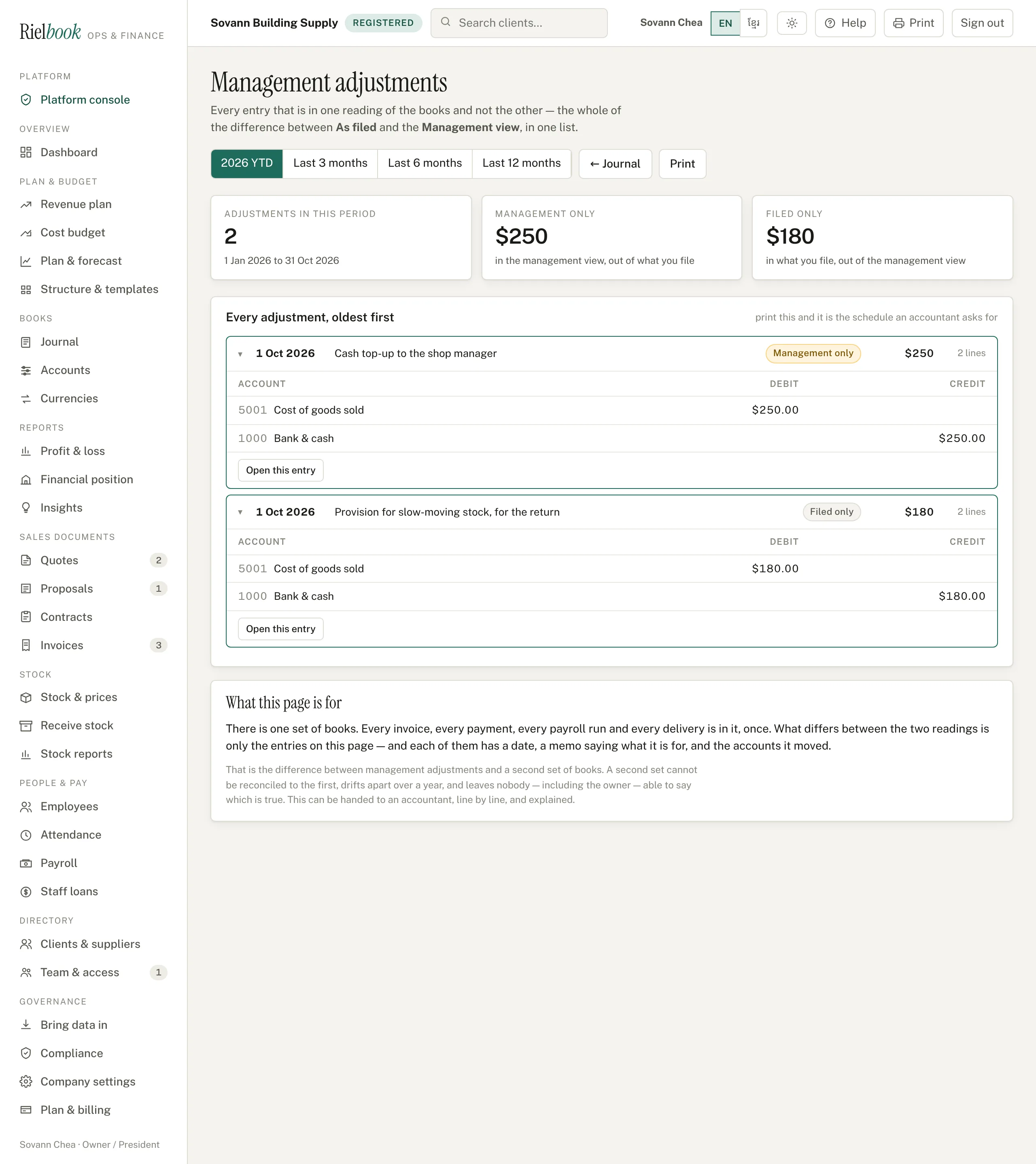Screen dimensions: 1036x1164
Task: Open Quotes in the sidebar
Action: 93,561
